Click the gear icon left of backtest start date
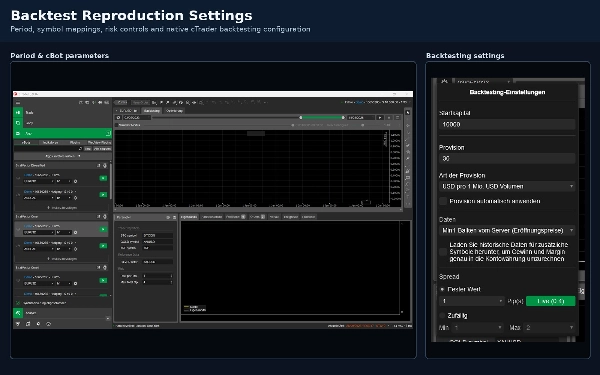Image resolution: width=600 pixels, height=375 pixels. [119, 117]
